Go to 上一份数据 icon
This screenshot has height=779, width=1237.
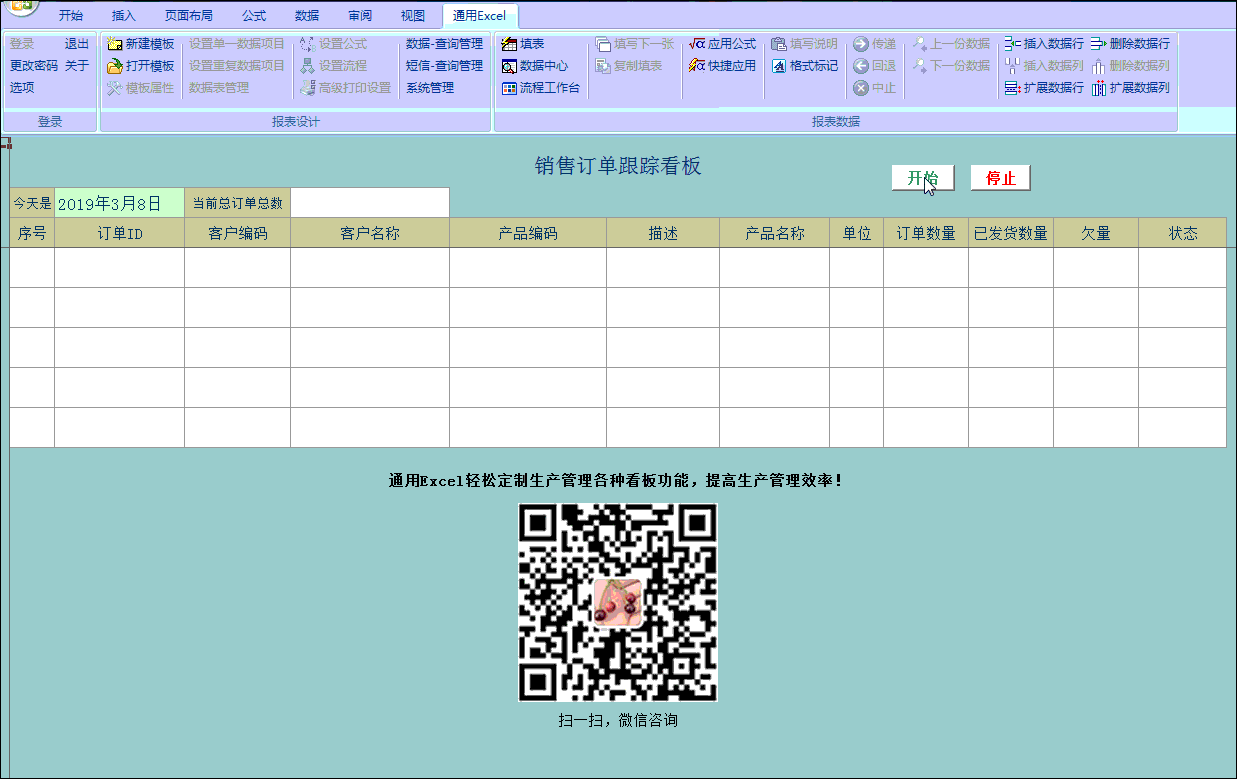coord(920,44)
